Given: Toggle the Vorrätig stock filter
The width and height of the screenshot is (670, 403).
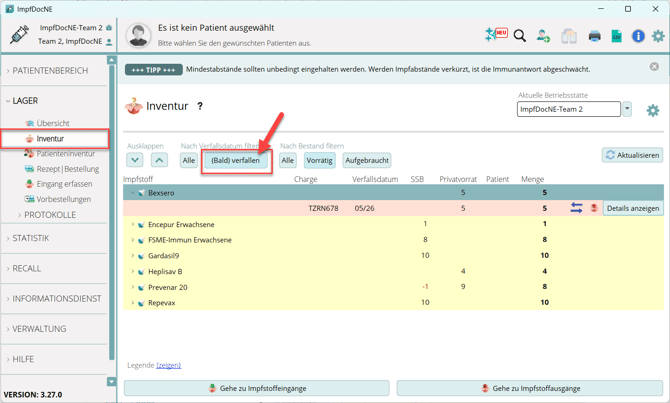Looking at the screenshot, I should tap(320, 160).
